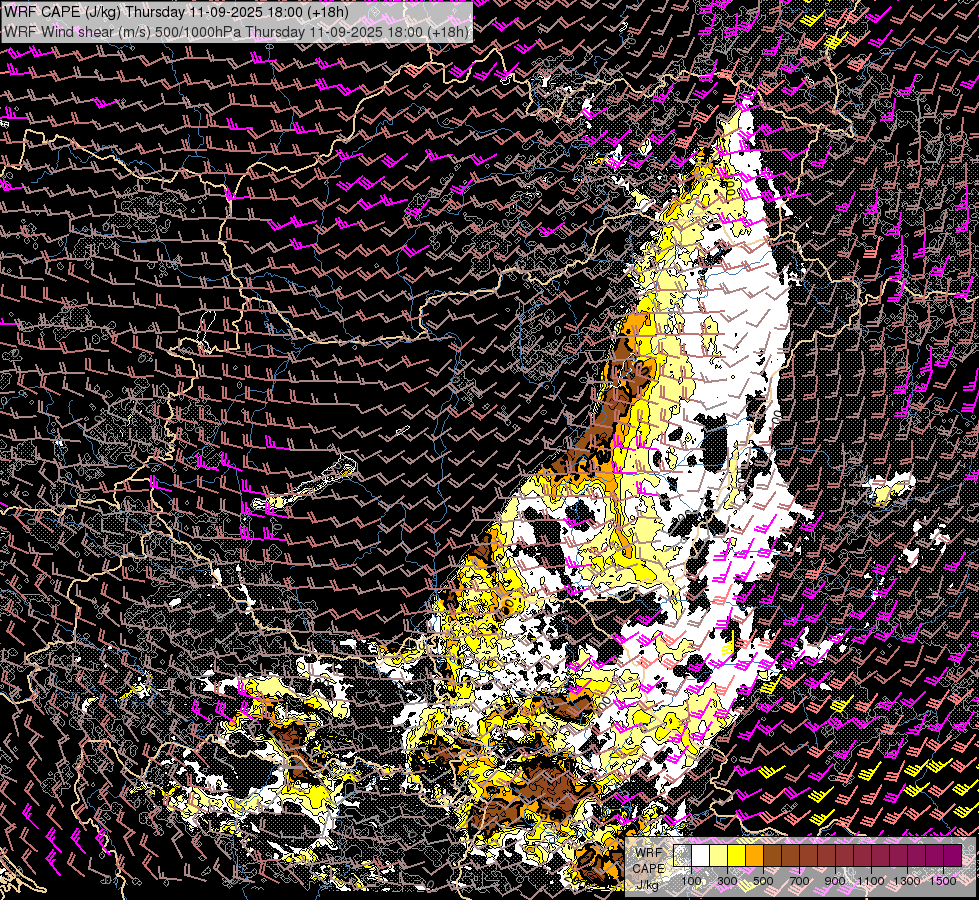Select the rightmost purple swatch in the CAPE legend
Screen dimensions: 979x900
[952, 855]
